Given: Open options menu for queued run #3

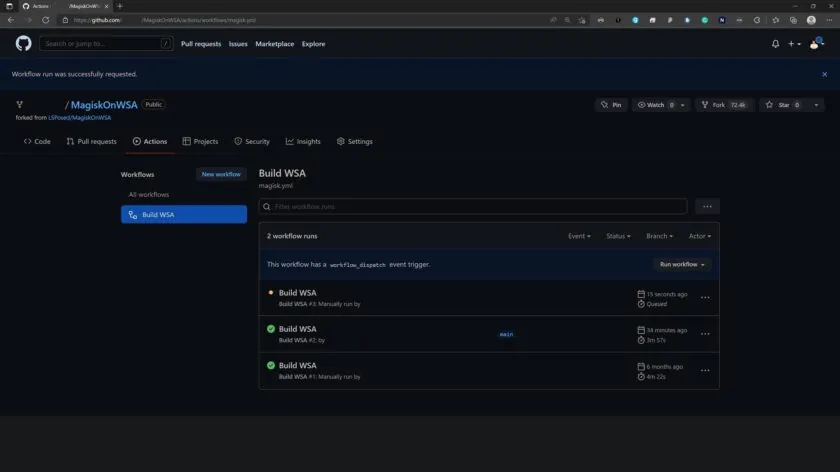Looking at the screenshot, I should (x=705, y=298).
